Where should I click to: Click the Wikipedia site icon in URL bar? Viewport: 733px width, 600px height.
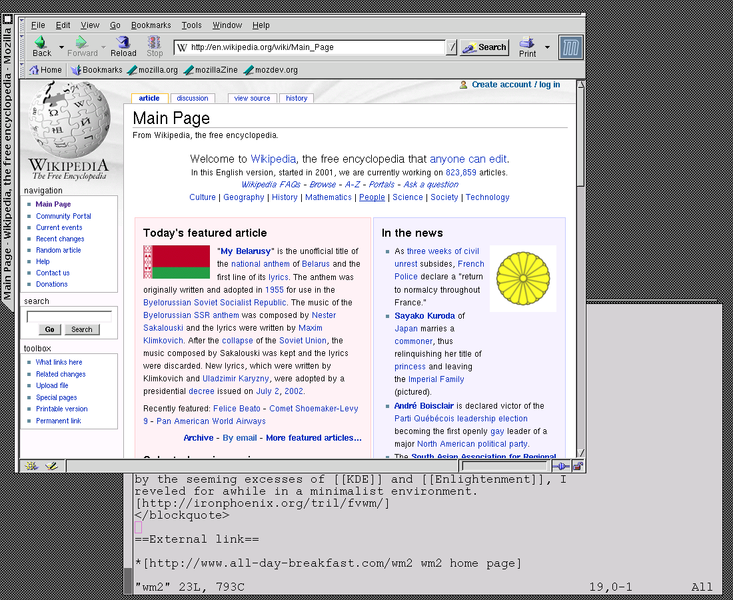[x=182, y=47]
